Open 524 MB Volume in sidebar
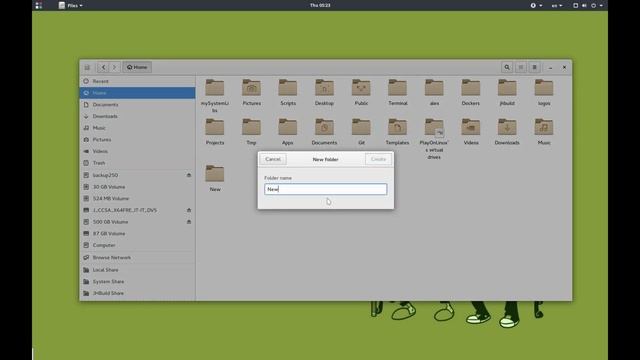640x360 pixels. [137, 198]
